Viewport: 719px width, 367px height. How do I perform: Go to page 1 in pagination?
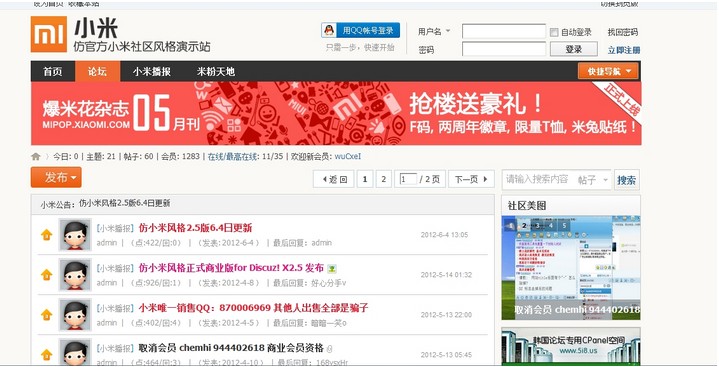coord(365,179)
